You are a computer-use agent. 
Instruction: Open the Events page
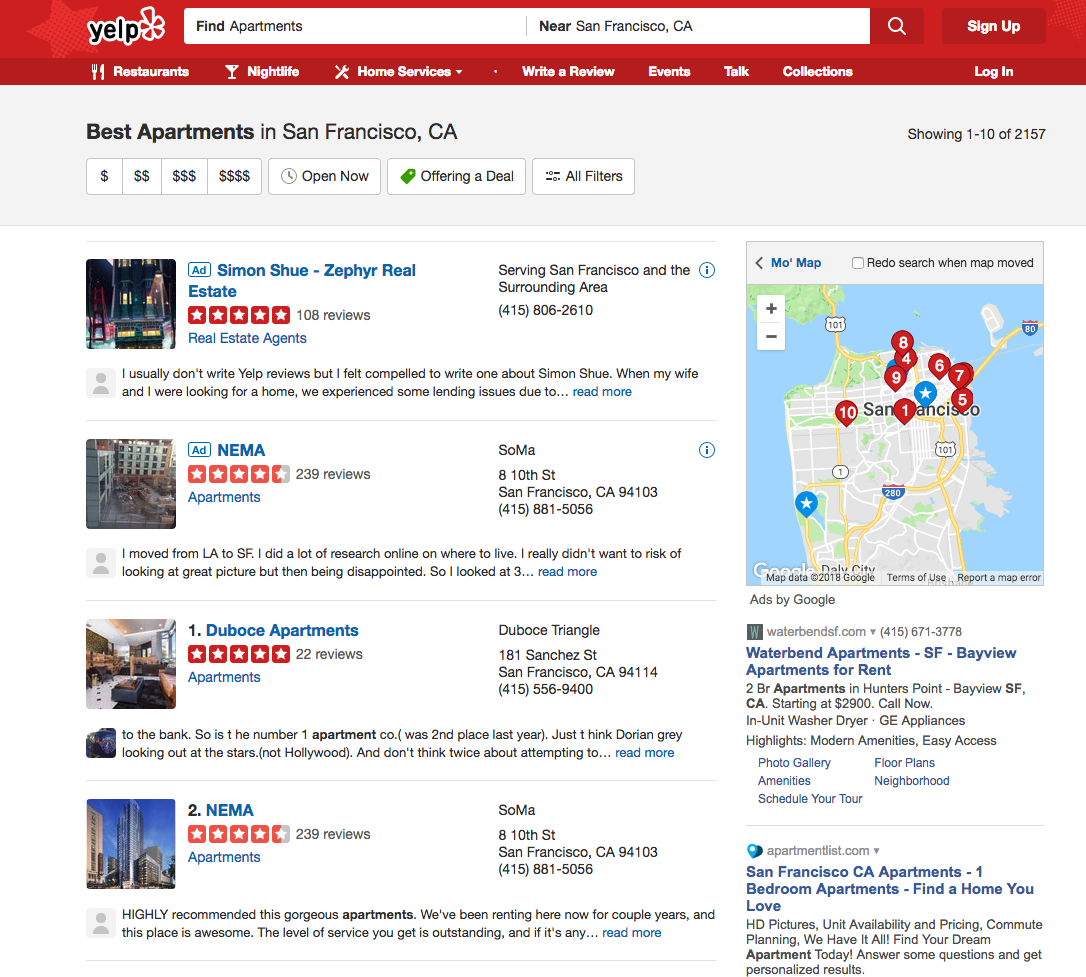click(x=669, y=71)
